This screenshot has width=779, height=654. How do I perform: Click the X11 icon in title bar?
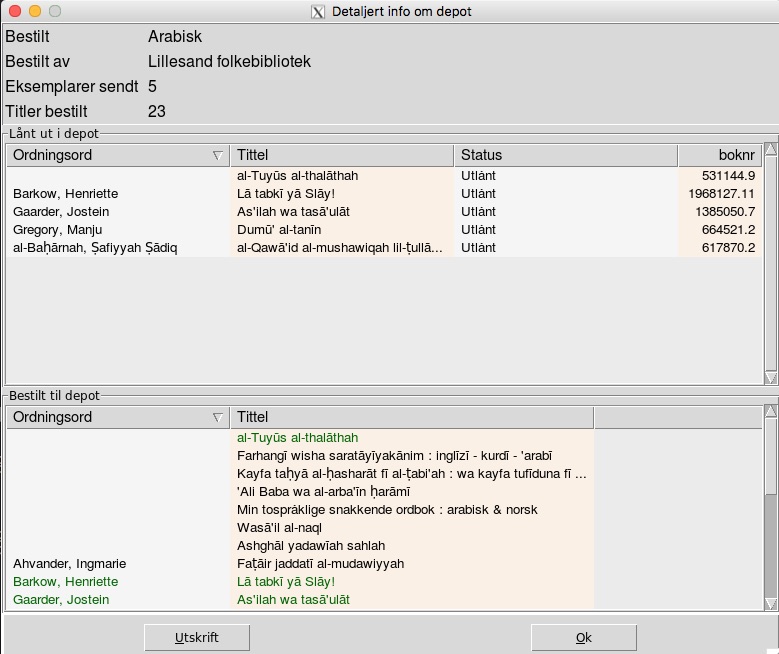tap(318, 12)
